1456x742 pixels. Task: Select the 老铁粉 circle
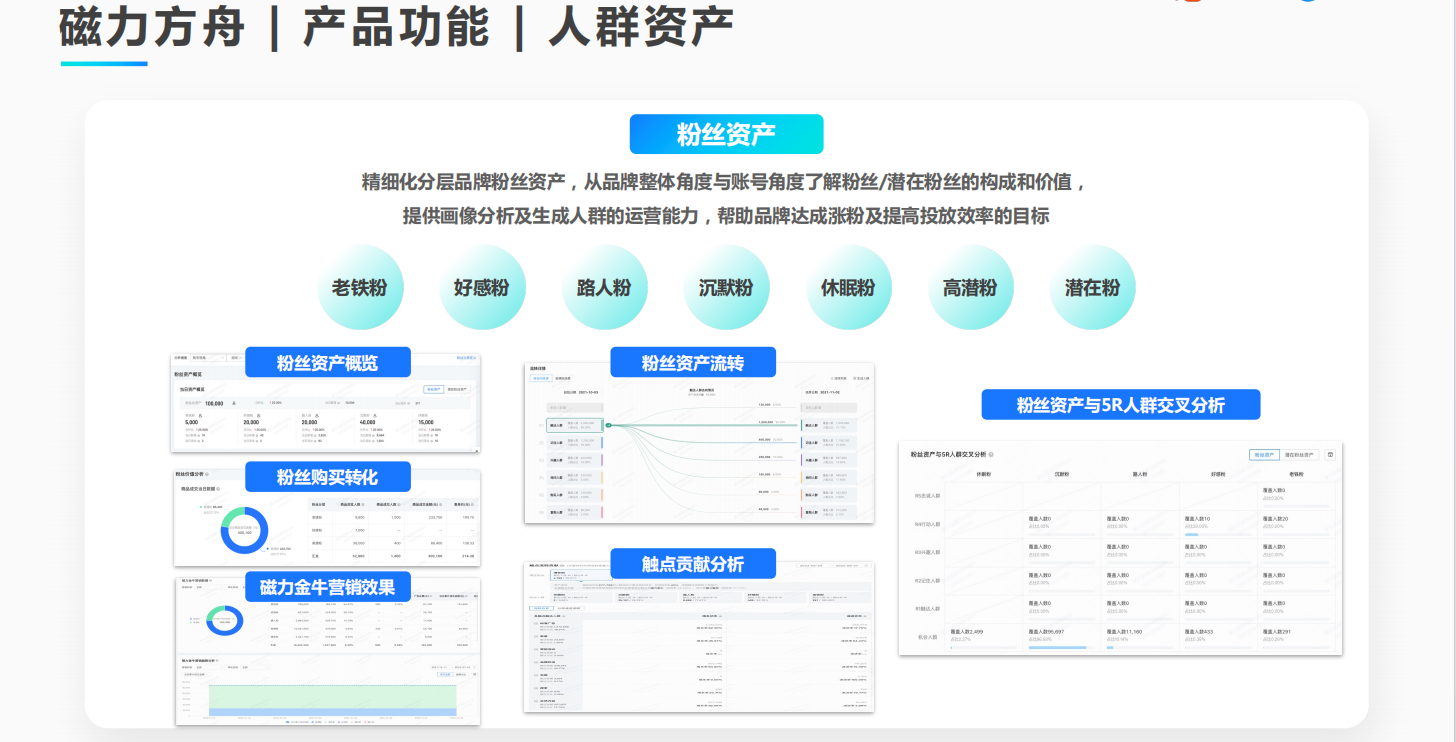click(x=359, y=288)
